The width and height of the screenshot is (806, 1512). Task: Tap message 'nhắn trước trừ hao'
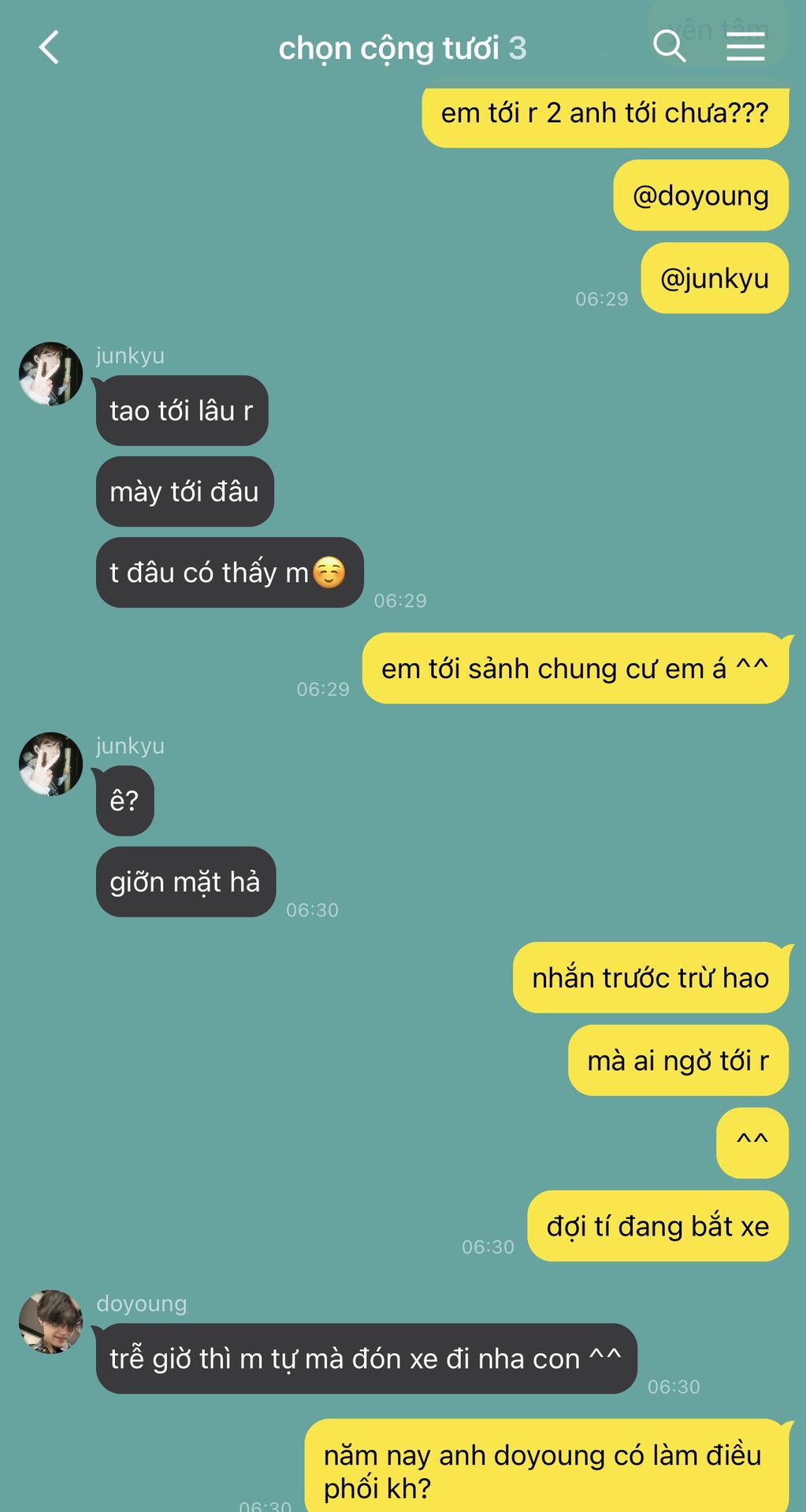pyautogui.click(x=650, y=977)
